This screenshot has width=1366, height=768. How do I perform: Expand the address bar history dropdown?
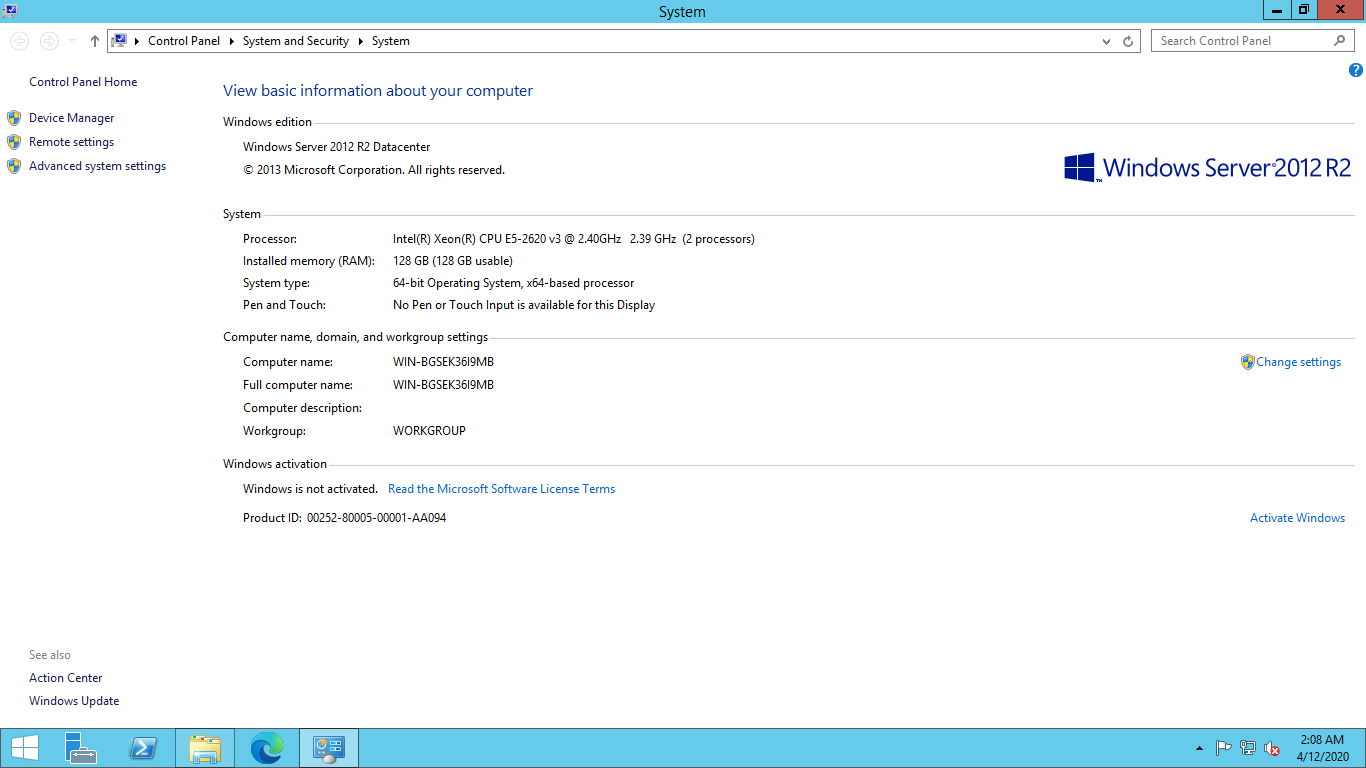pos(1106,41)
